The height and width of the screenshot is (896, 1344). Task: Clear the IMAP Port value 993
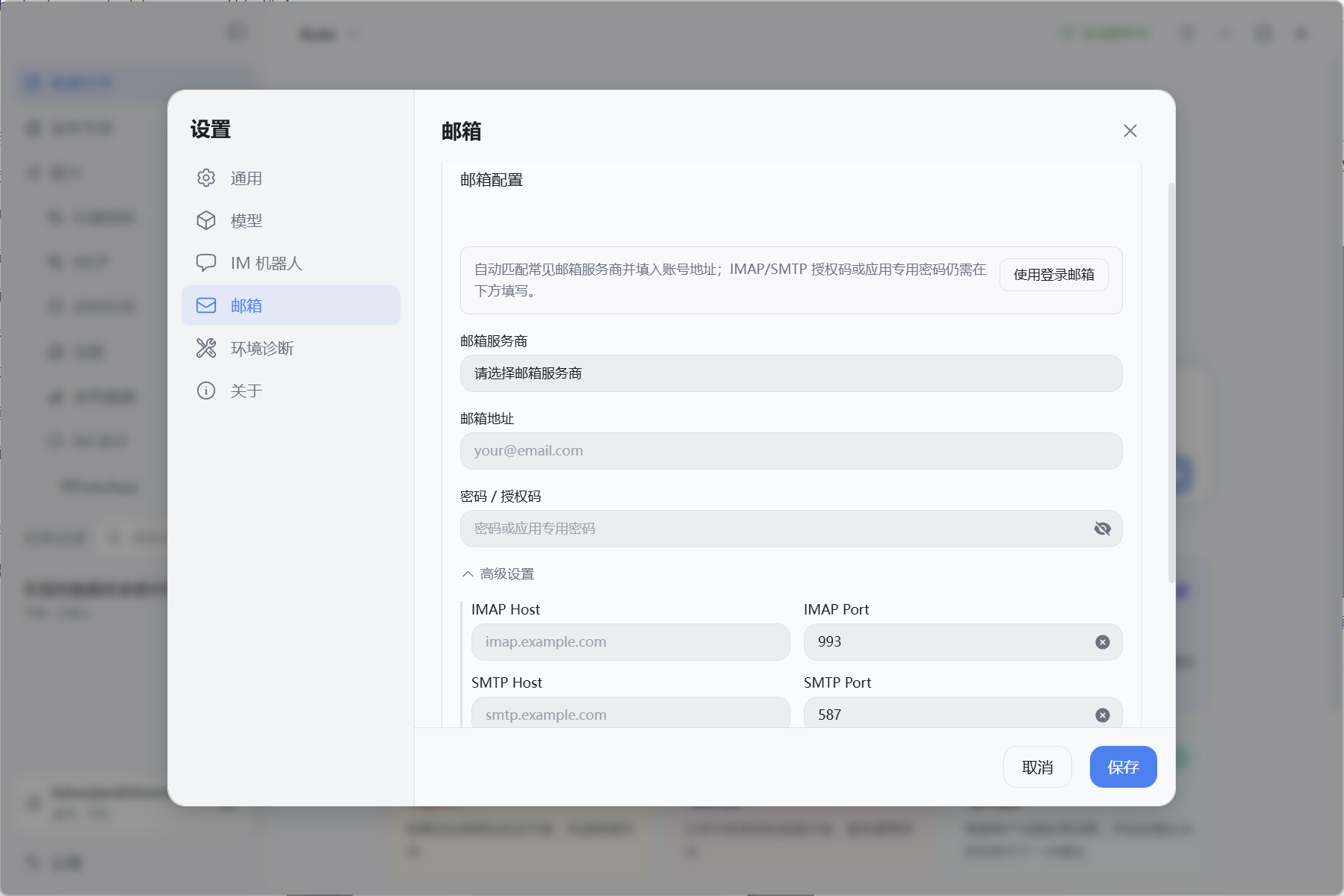tap(1103, 642)
